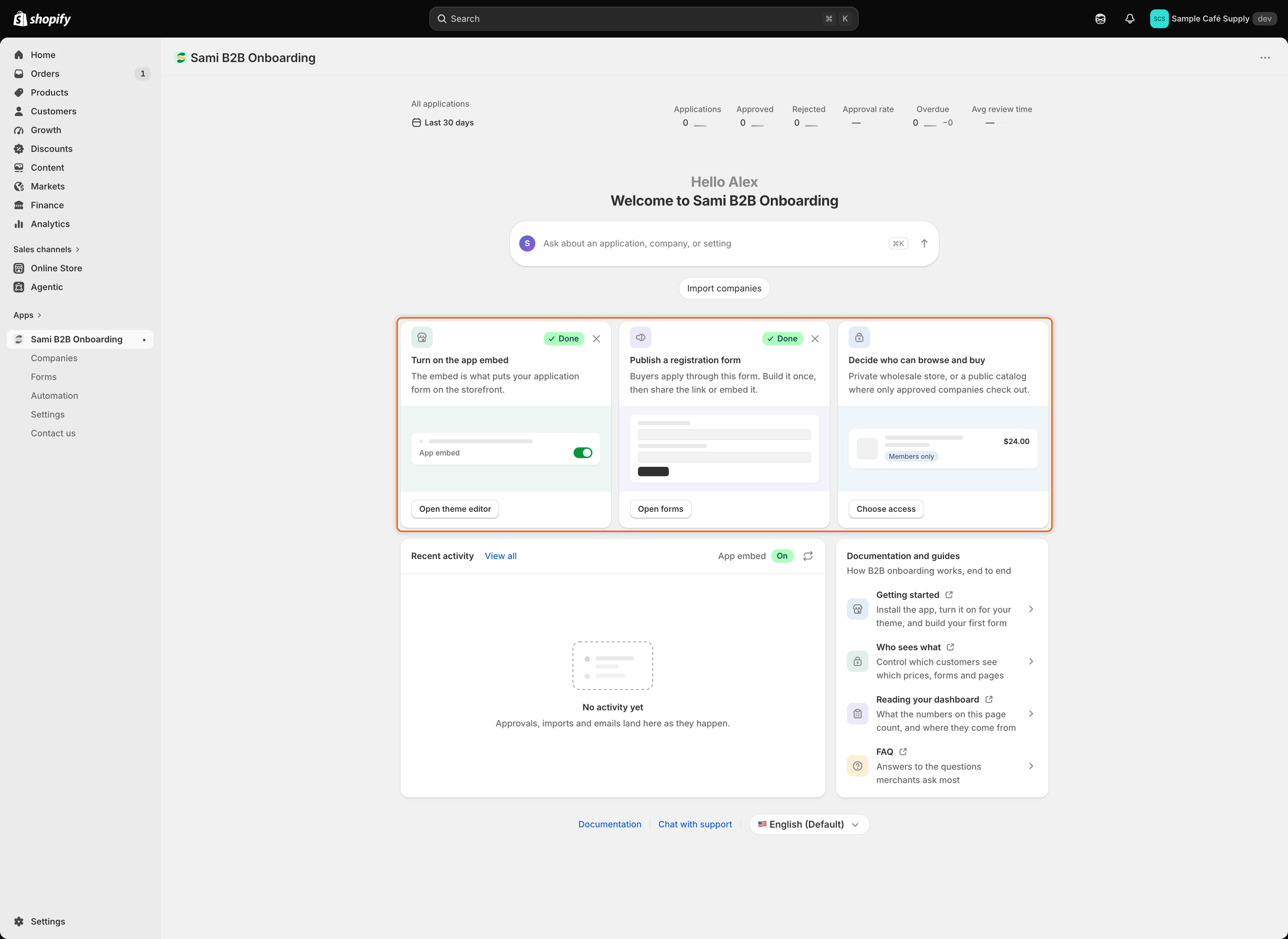
Task: Open the Sample Café Supply store menu
Action: tap(1213, 19)
